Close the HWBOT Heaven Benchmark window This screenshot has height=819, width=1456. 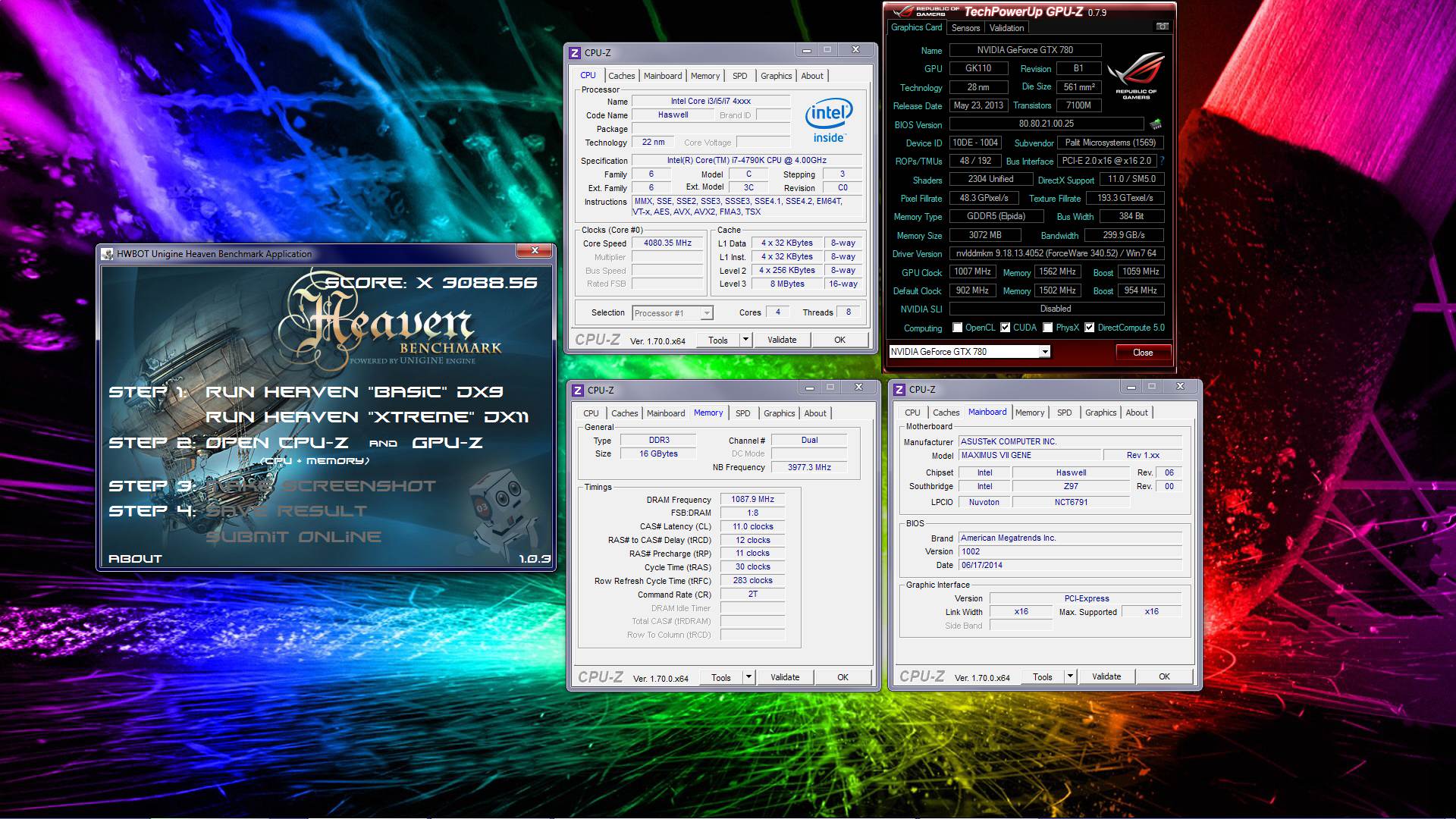click(x=535, y=251)
